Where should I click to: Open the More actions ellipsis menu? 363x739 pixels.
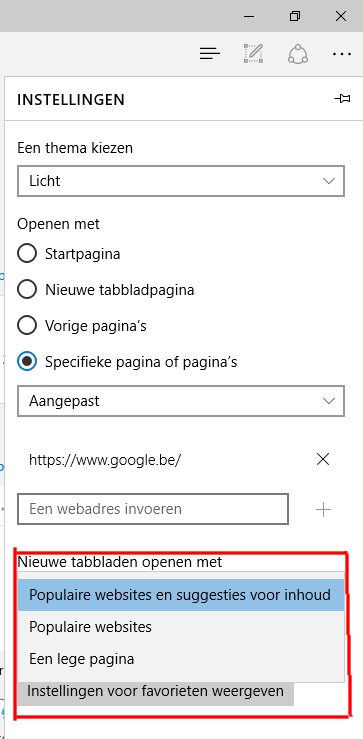coord(342,54)
